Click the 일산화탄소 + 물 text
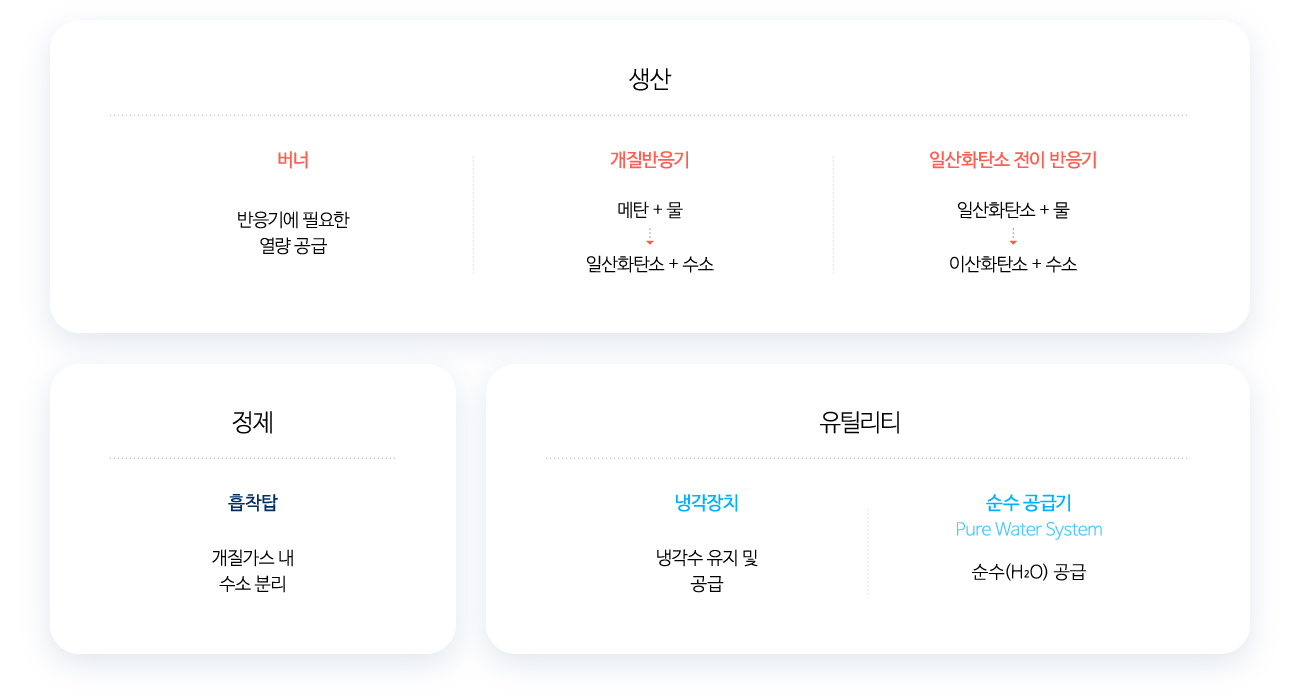This screenshot has width=1300, height=700. pos(1013,210)
